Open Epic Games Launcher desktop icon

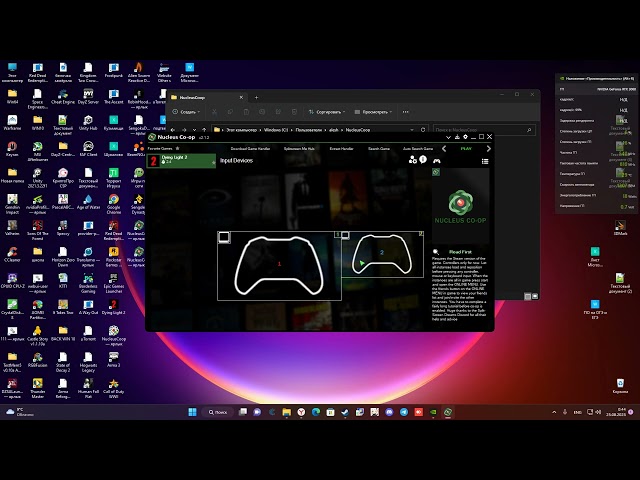113,283
